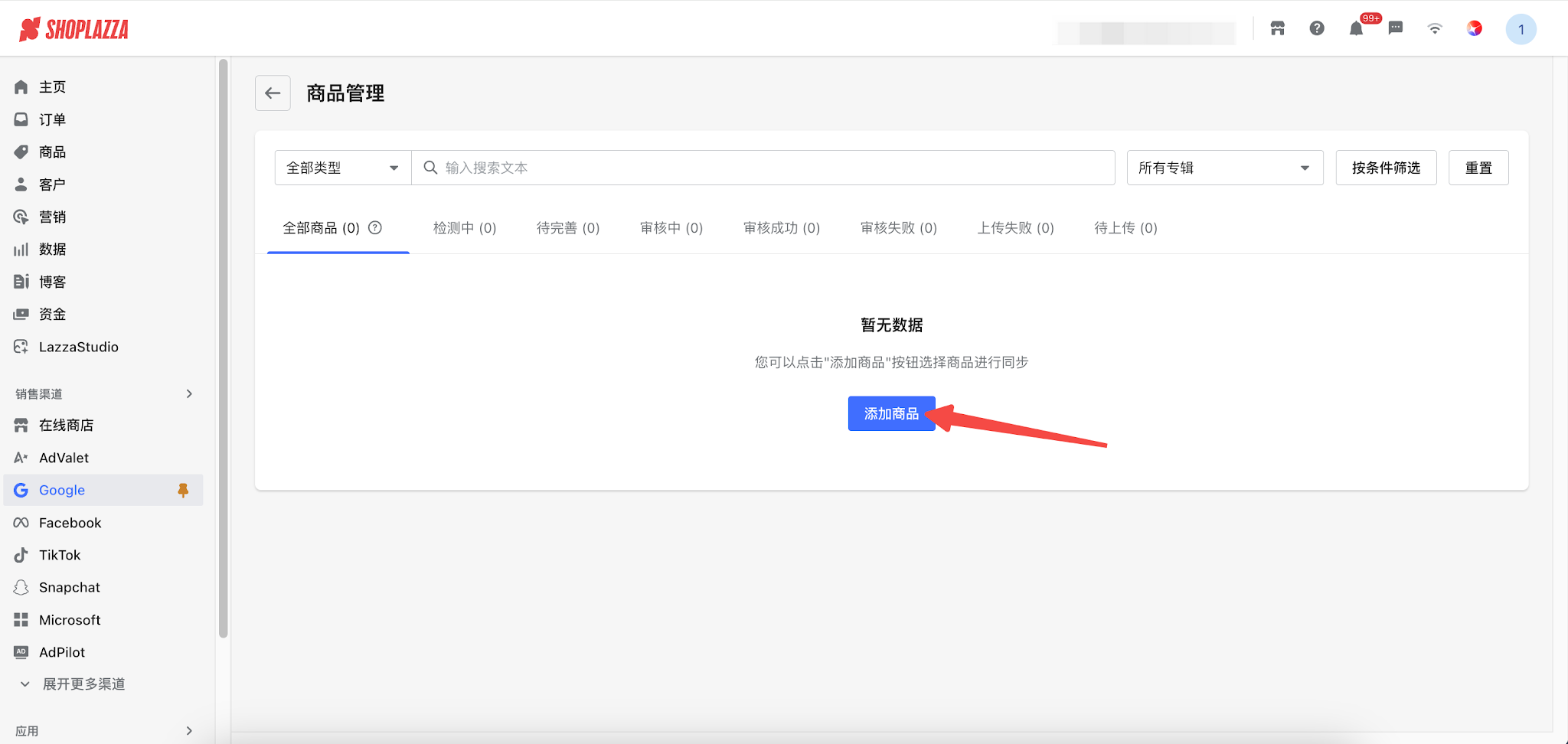Expand the 应用 section chevron
Image resolution: width=1568 pixels, height=744 pixels.
pos(189,731)
